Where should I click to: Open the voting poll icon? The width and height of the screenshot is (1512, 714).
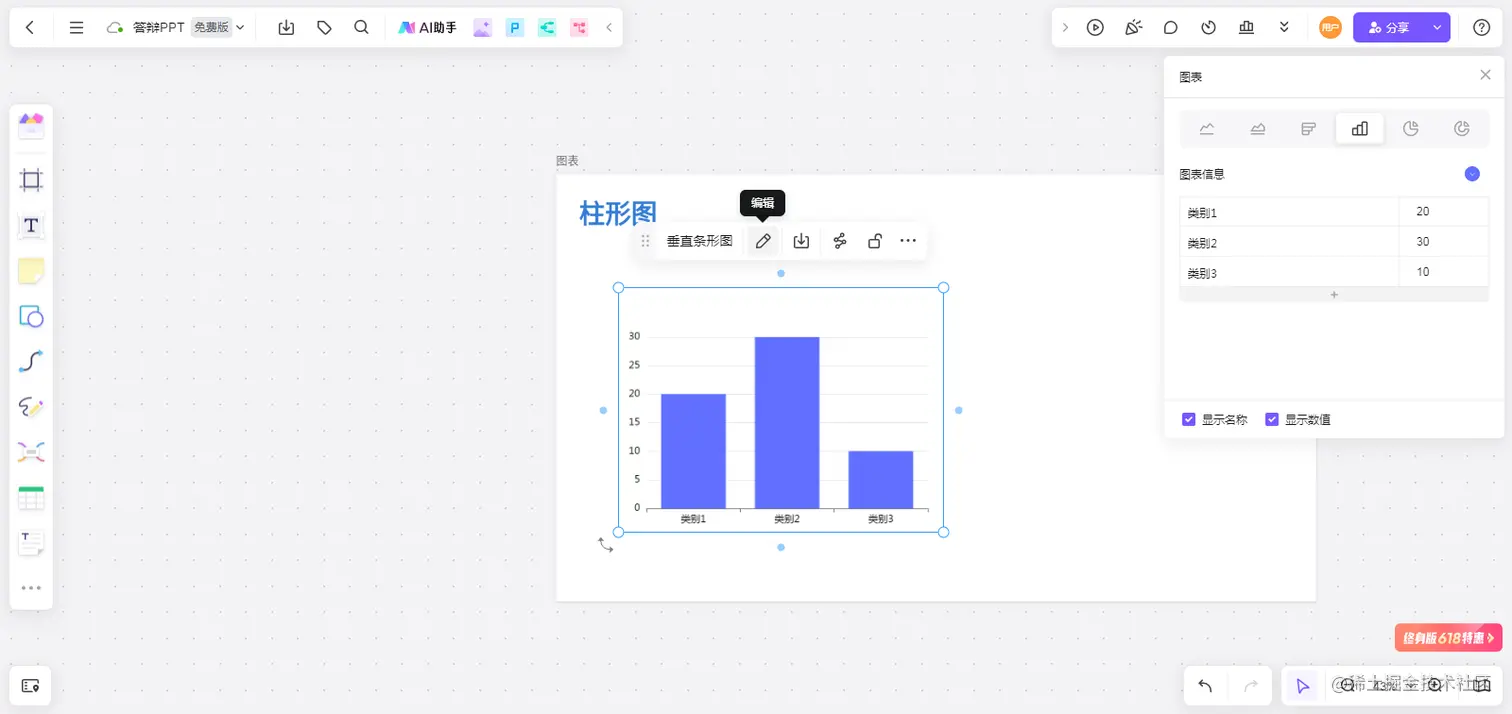click(1246, 28)
